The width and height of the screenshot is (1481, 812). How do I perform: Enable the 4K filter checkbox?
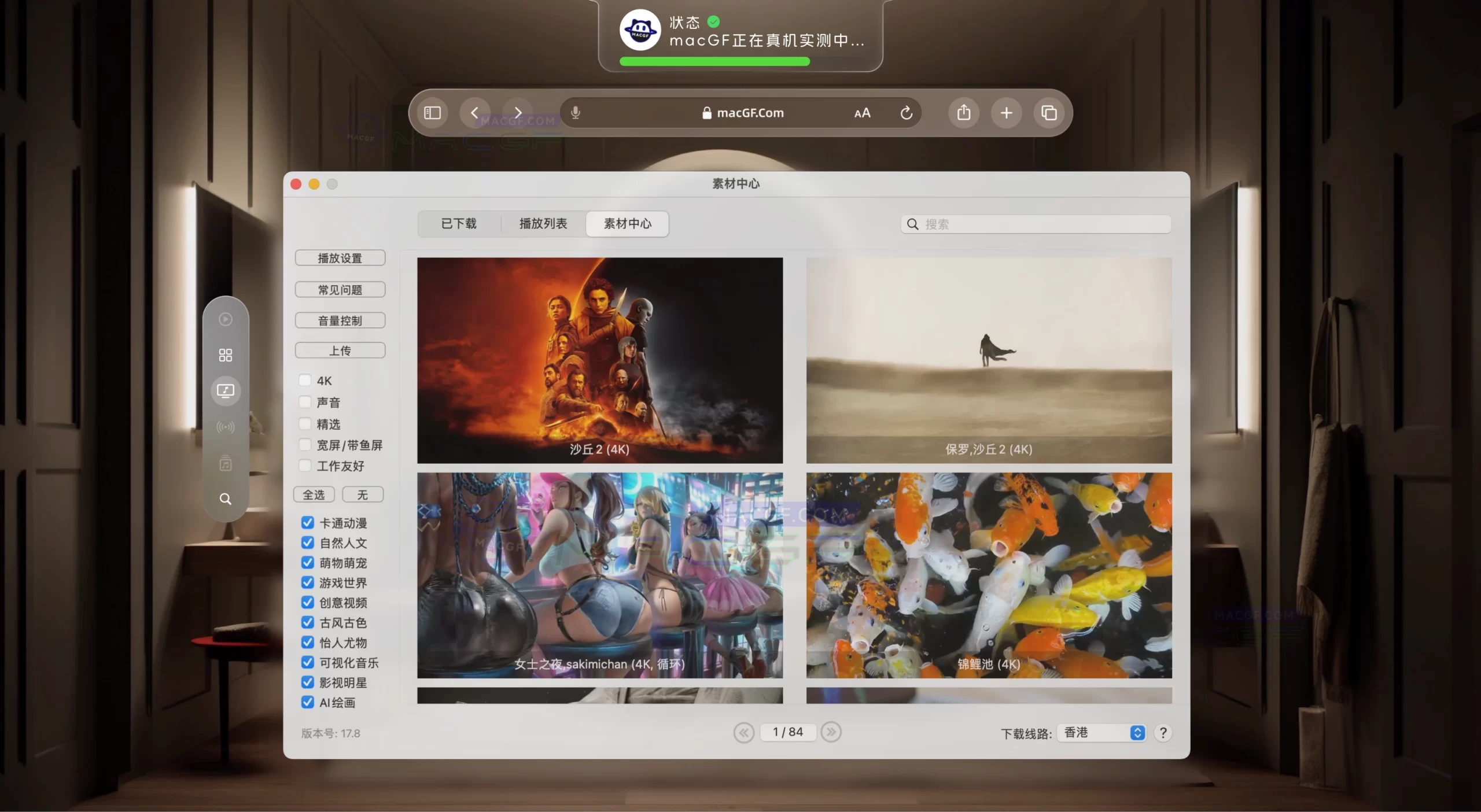[305, 380]
